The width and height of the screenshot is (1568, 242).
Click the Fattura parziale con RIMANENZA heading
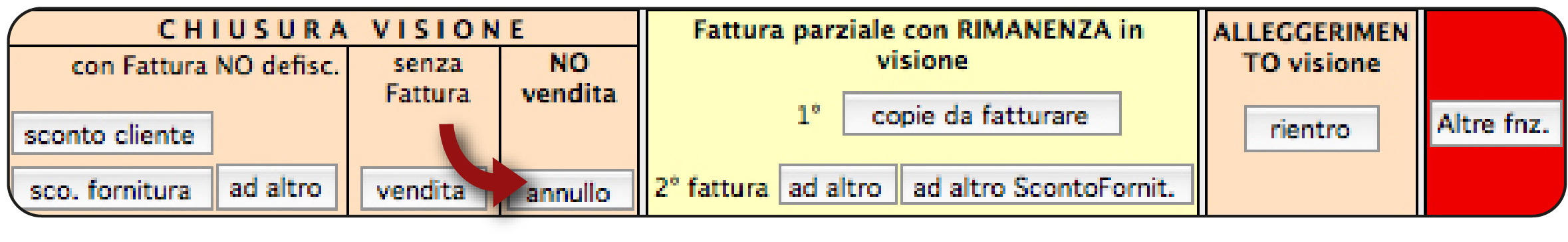tap(919, 45)
